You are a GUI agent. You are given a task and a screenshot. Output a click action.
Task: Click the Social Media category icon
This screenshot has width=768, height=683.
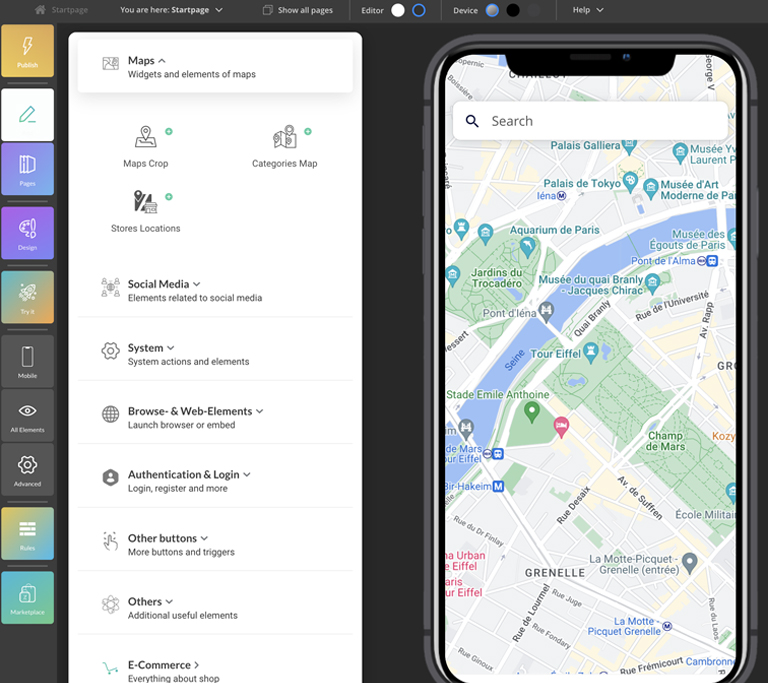tap(111, 288)
